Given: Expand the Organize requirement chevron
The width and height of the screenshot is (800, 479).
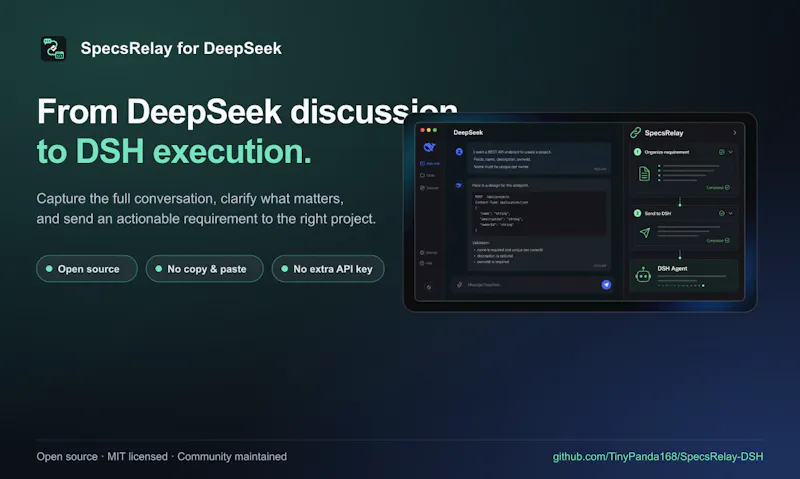Looking at the screenshot, I should (x=731, y=152).
